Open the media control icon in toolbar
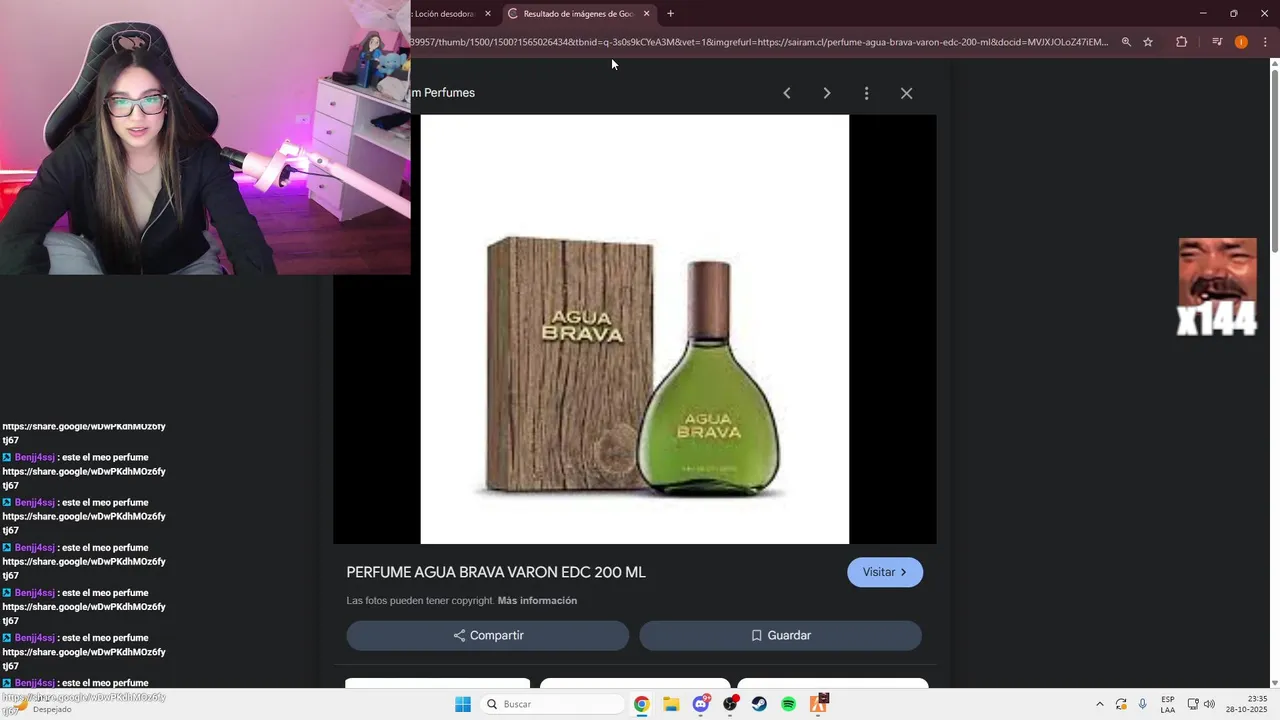This screenshot has height=720, width=1280. (1217, 42)
